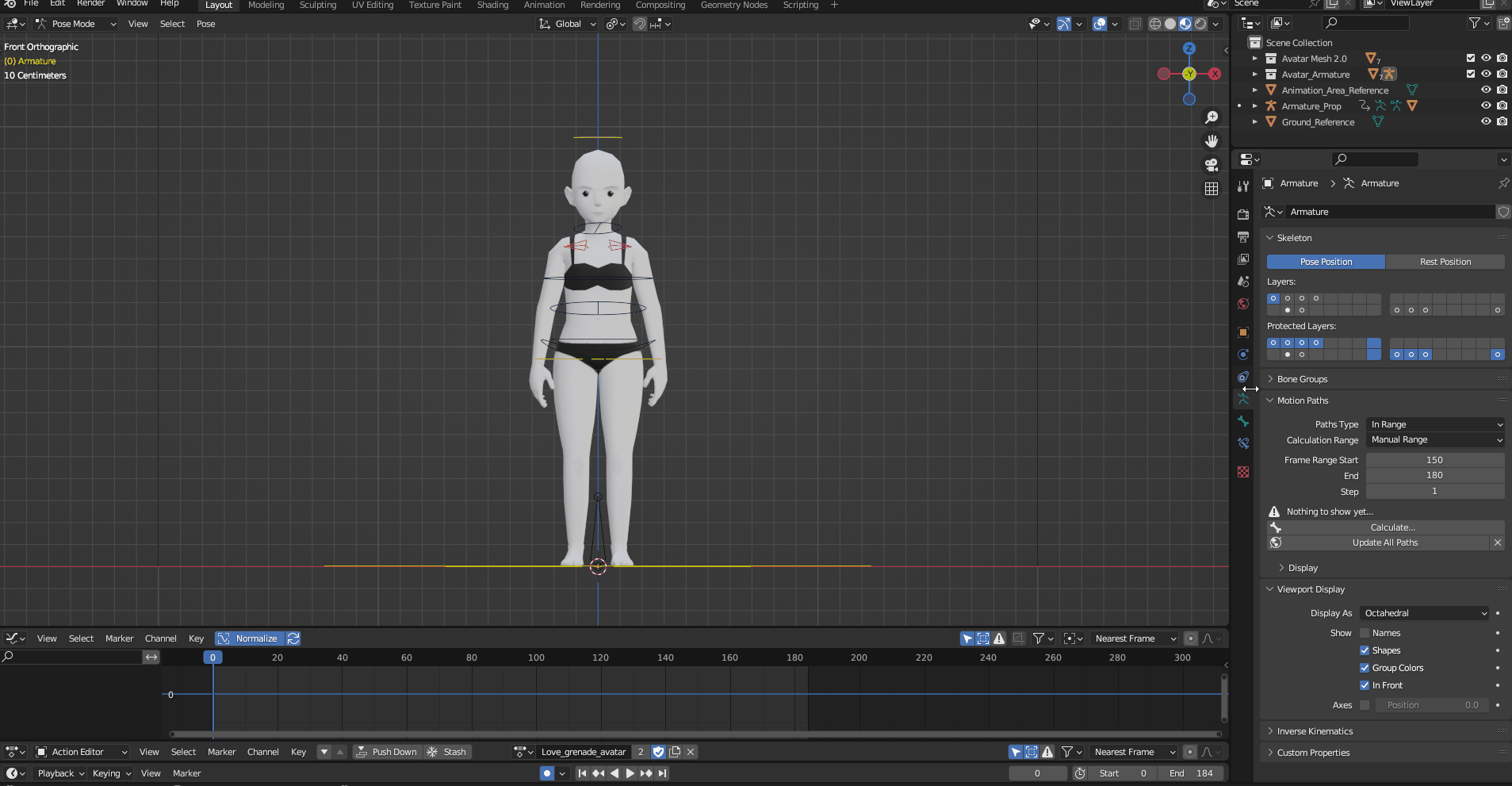Uncheck the Group Colors checkbox
The height and width of the screenshot is (786, 1512).
[x=1365, y=668]
